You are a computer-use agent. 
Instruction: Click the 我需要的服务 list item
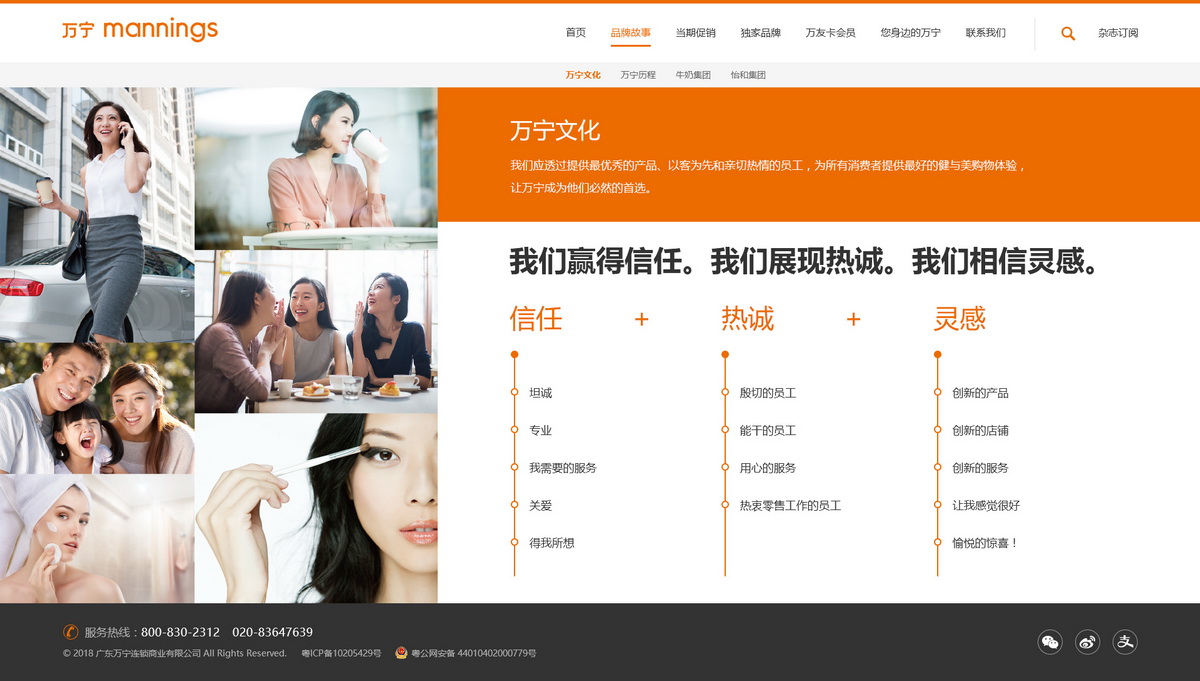[x=563, y=468]
